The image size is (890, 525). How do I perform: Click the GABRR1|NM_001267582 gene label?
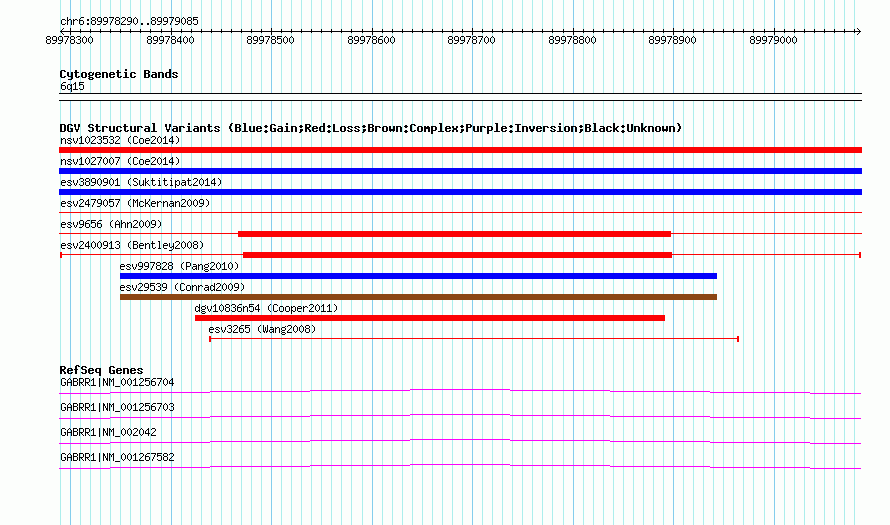(x=117, y=457)
